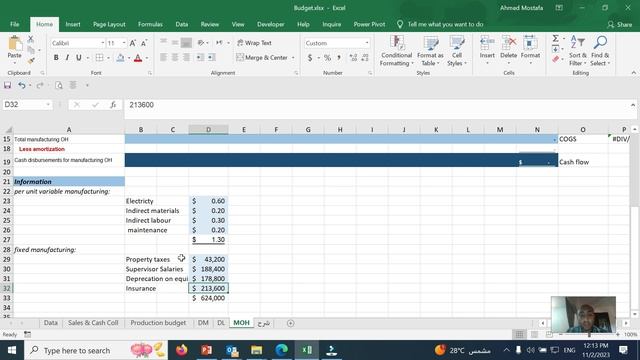The image size is (640, 360).
Task: Open the Data ribbon tab
Action: (182, 24)
